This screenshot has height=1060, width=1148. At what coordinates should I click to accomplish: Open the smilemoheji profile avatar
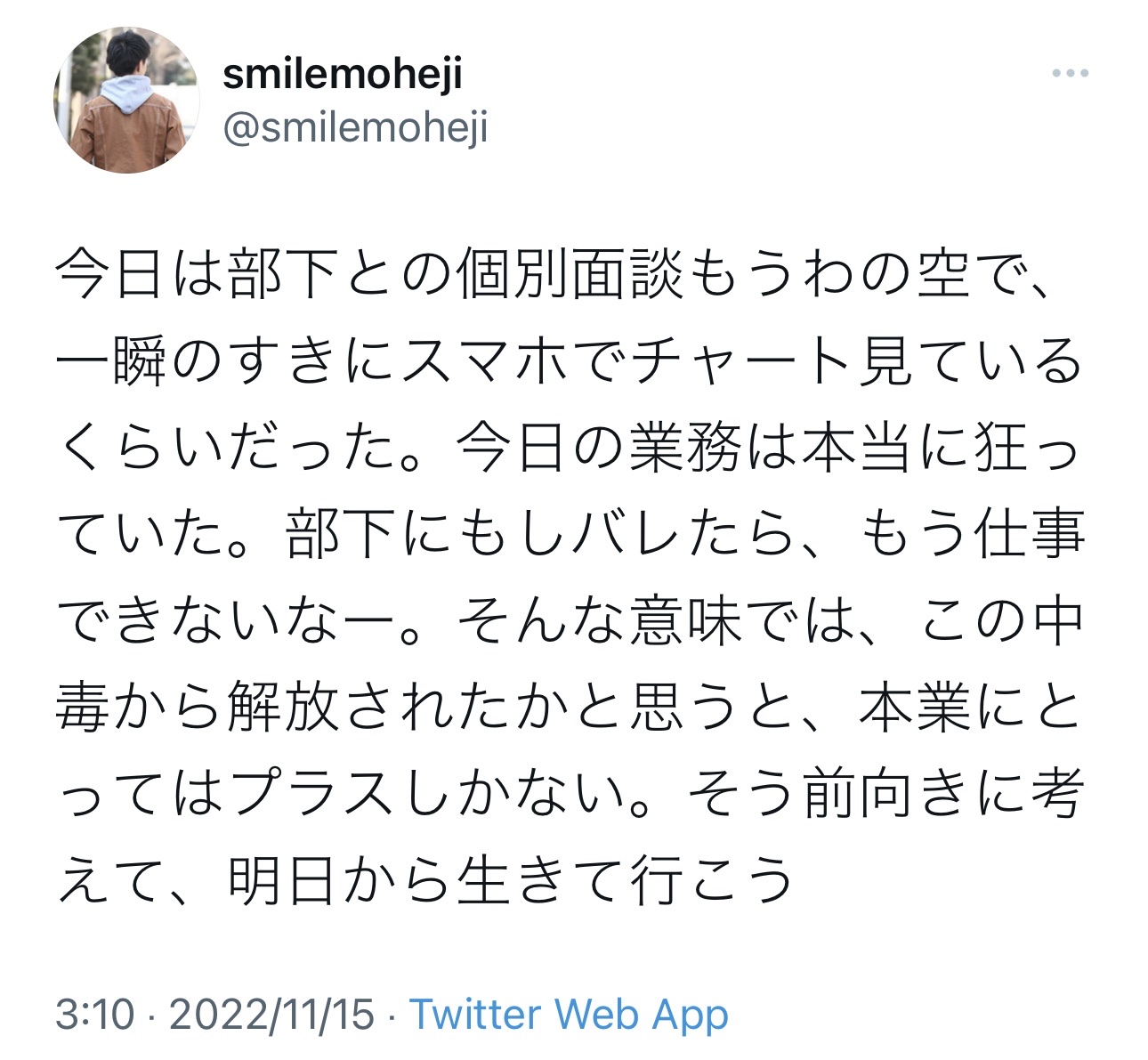(126, 100)
